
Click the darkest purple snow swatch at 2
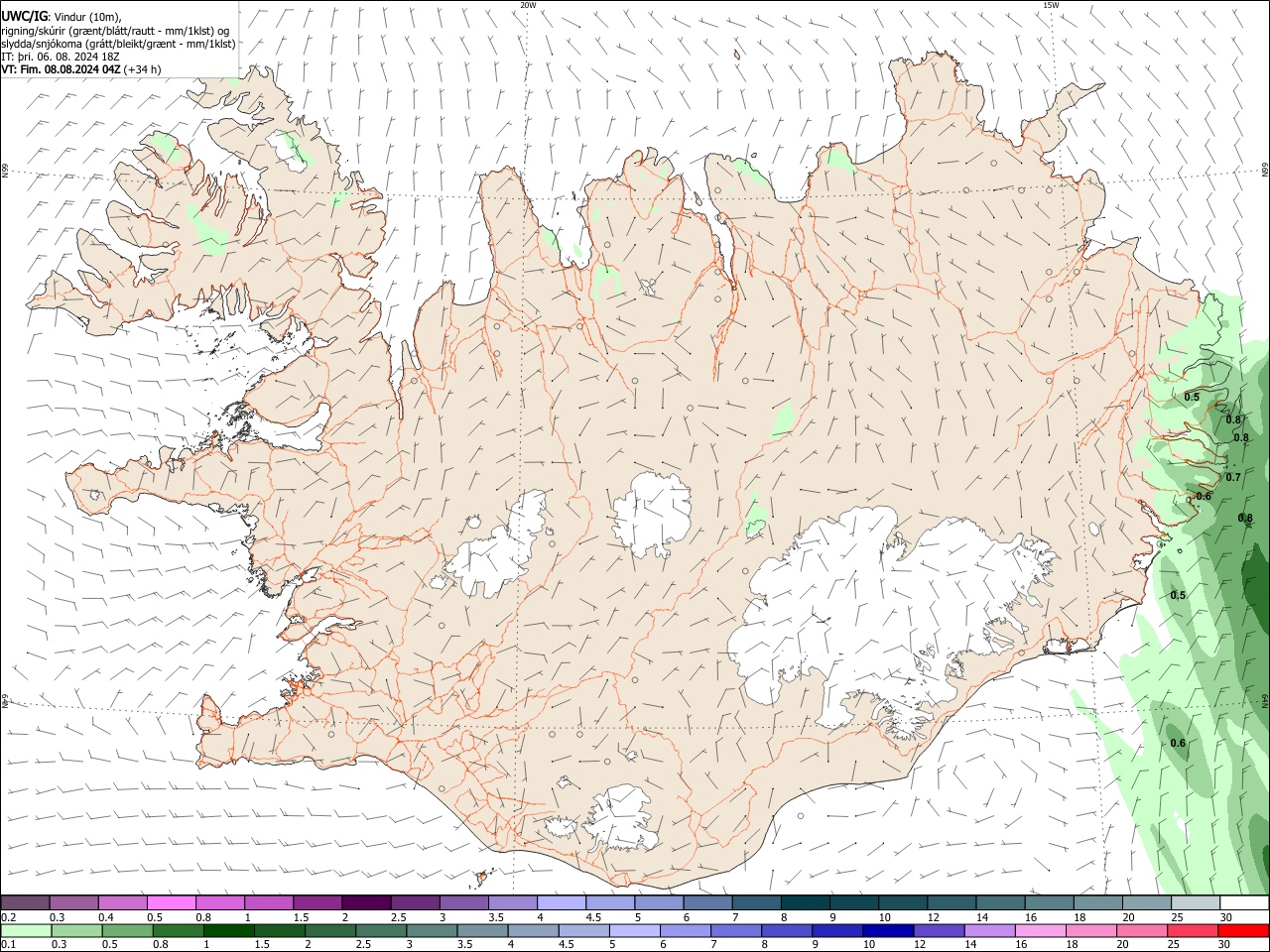(366, 903)
